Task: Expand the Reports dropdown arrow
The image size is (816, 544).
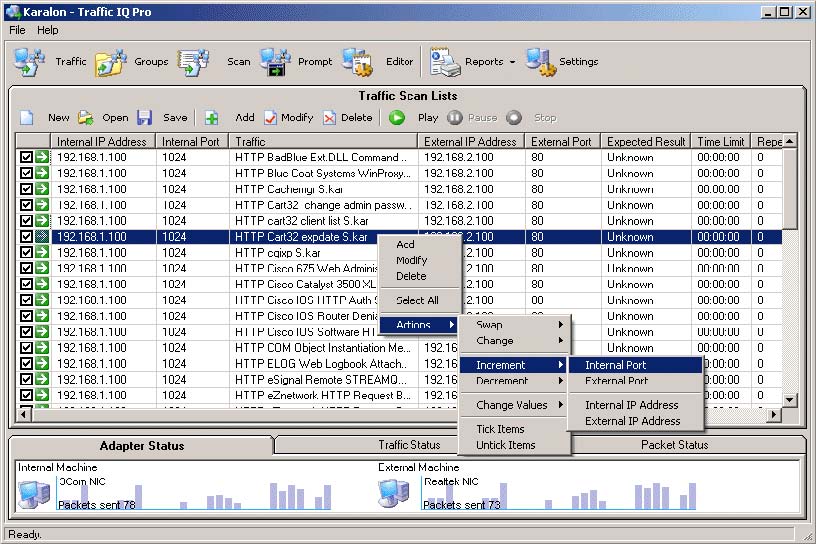Action: coord(512,62)
